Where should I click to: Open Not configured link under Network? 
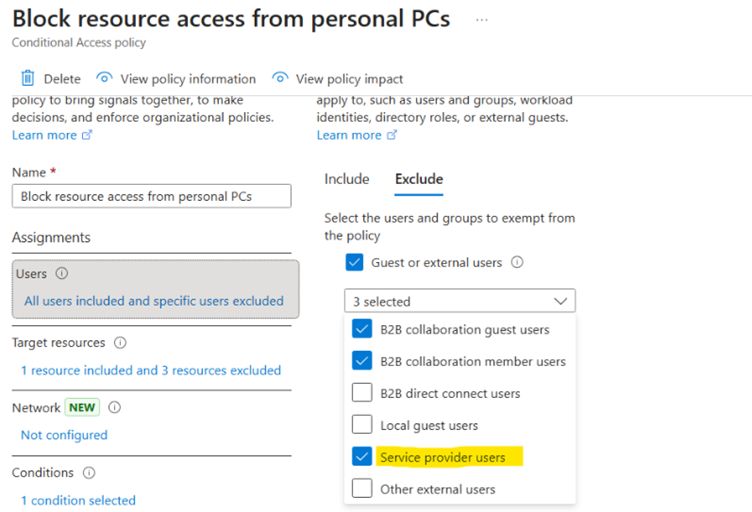pos(64,435)
